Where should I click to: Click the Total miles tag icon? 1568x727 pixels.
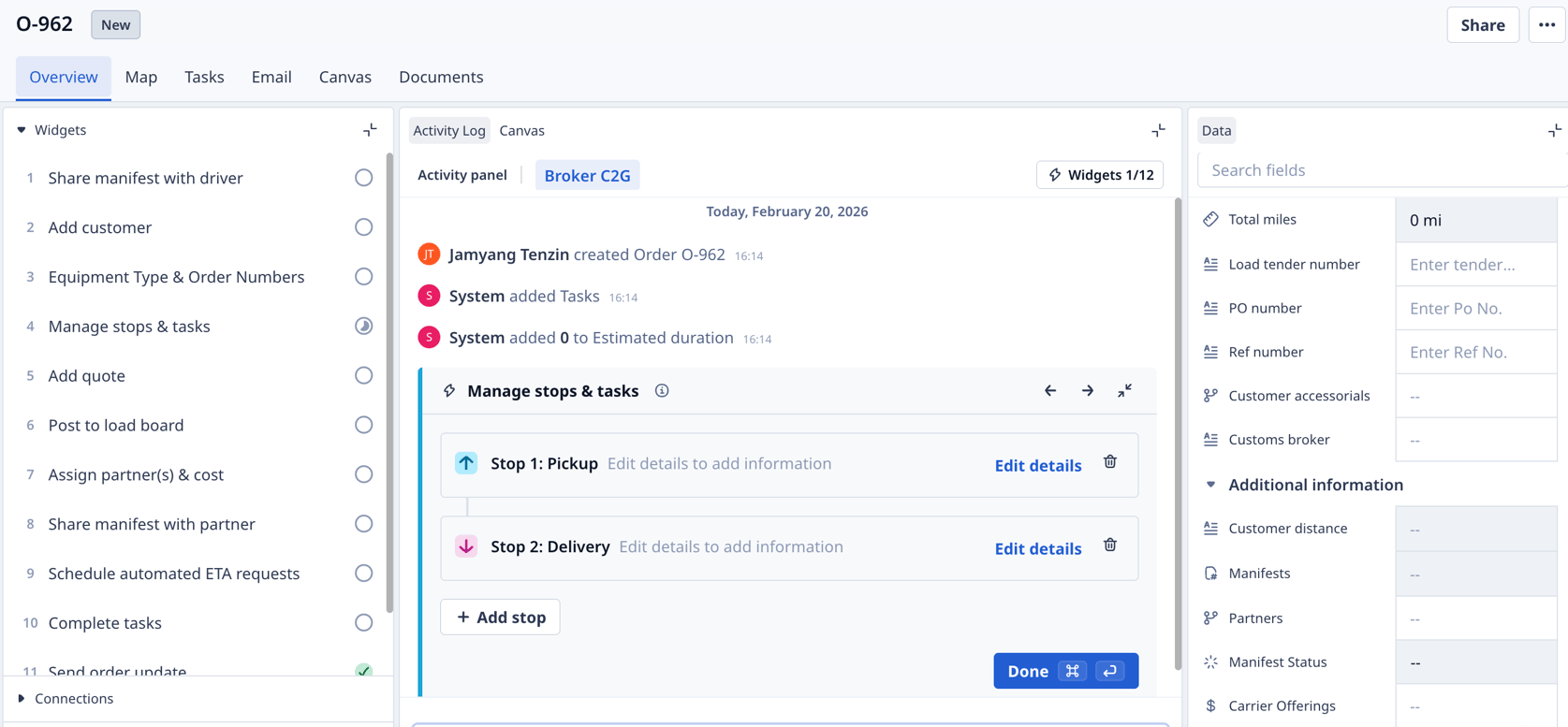1210,219
